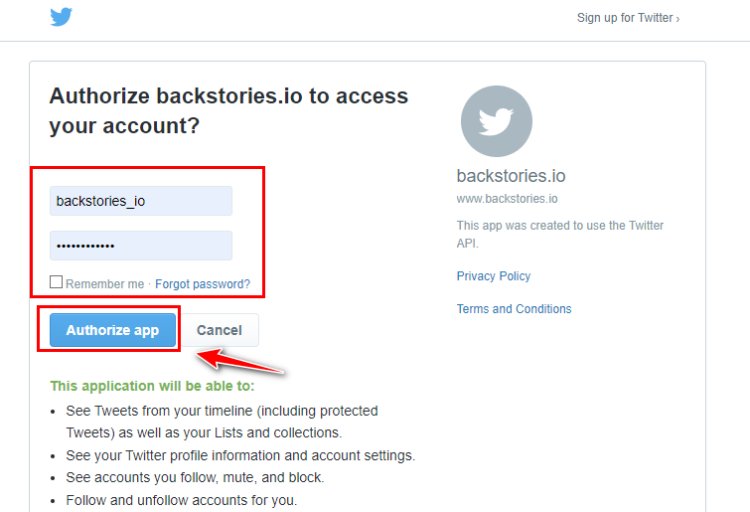Click the red arrow annotation graphic

click(241, 361)
